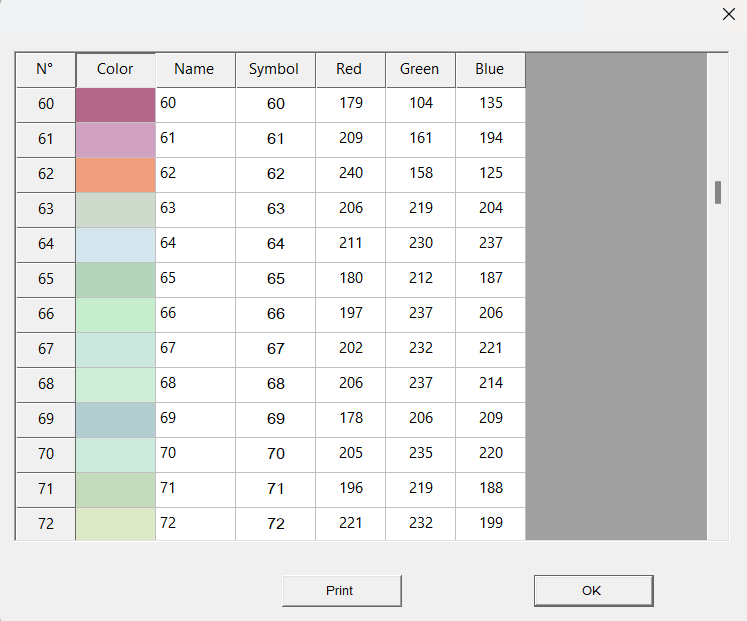The image size is (747, 621).
Task: Click Red value 211 in row 64
Action: click(350, 245)
